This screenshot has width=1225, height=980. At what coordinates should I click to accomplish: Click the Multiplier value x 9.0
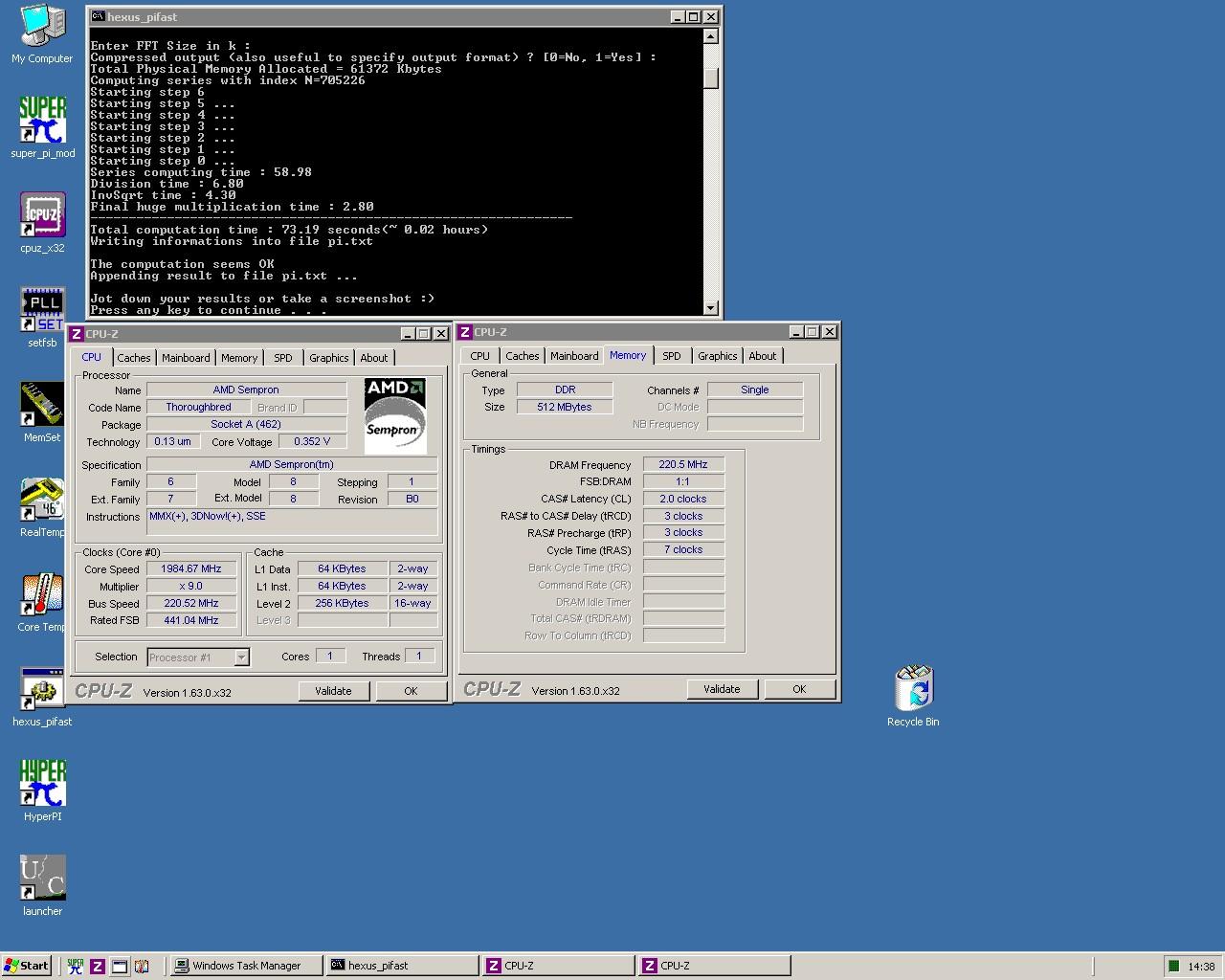tap(191, 586)
